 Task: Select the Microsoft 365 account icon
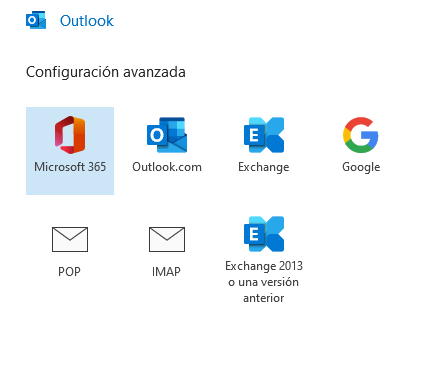tap(70, 135)
